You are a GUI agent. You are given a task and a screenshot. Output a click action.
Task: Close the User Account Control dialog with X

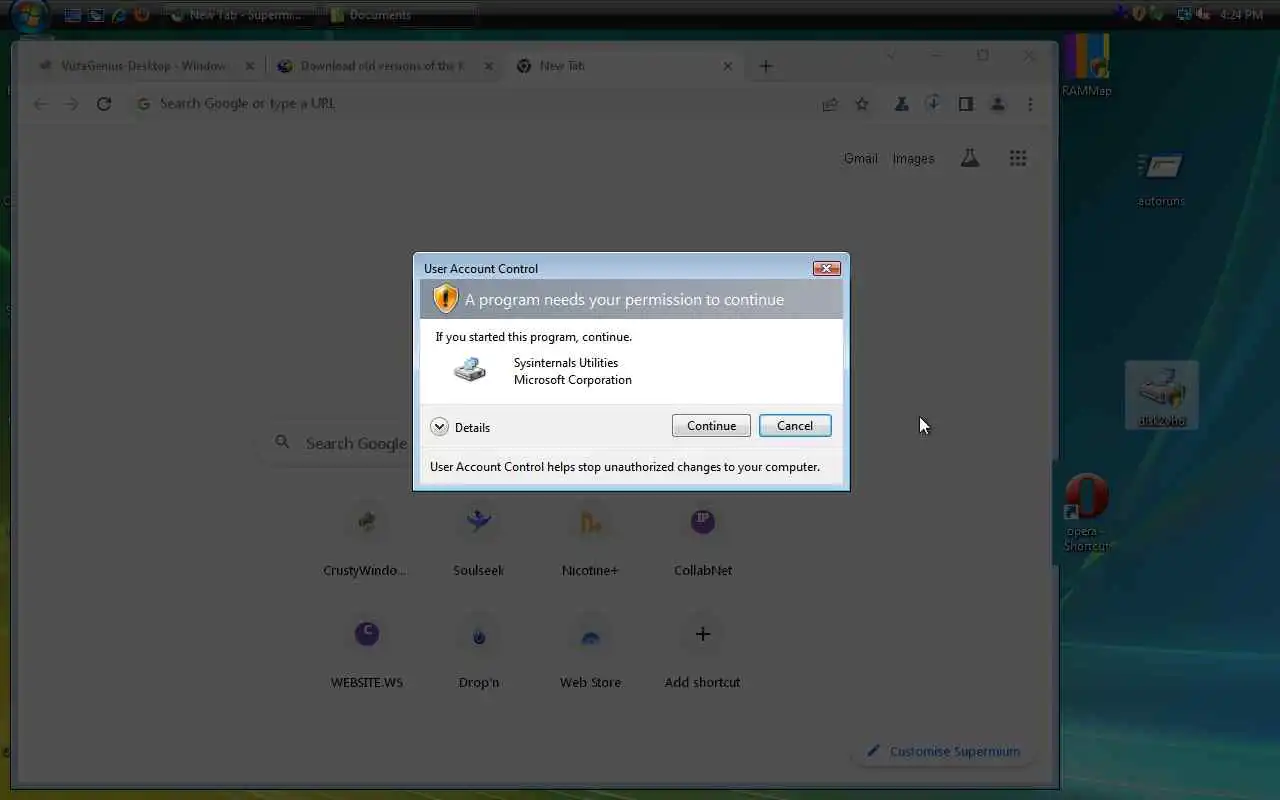click(x=826, y=268)
